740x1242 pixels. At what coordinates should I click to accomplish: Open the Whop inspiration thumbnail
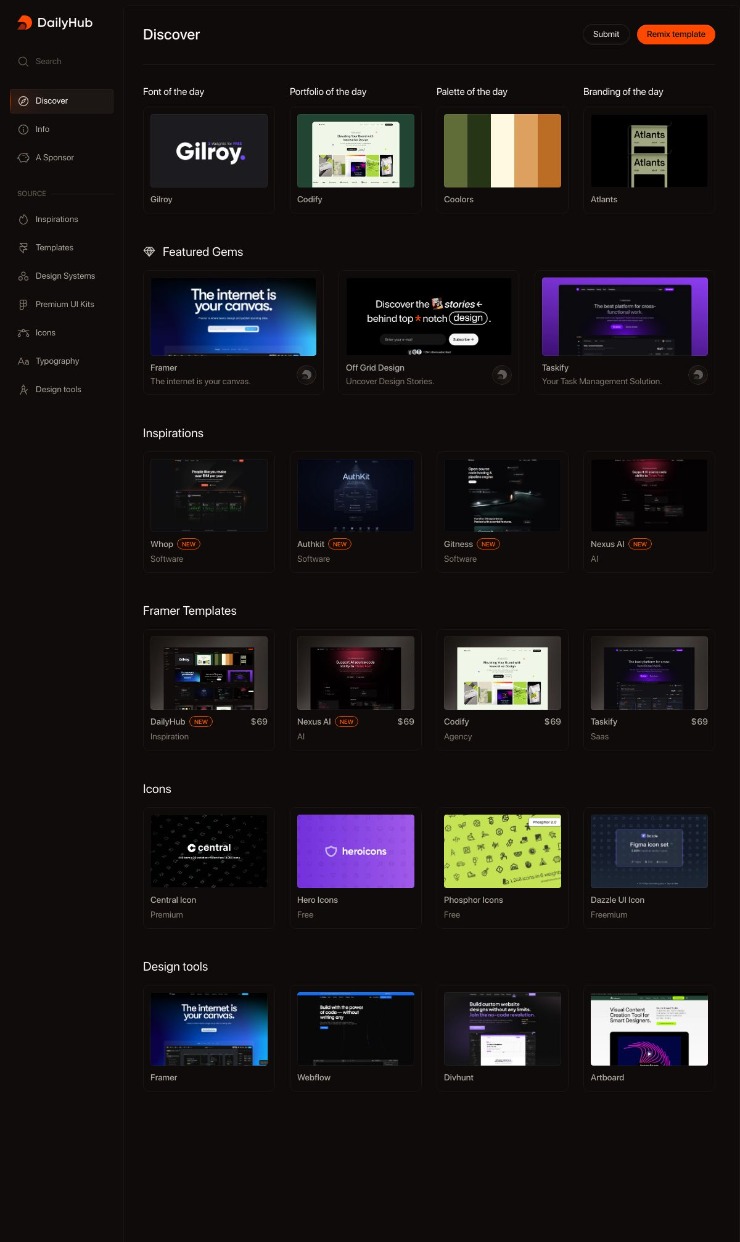coord(209,495)
